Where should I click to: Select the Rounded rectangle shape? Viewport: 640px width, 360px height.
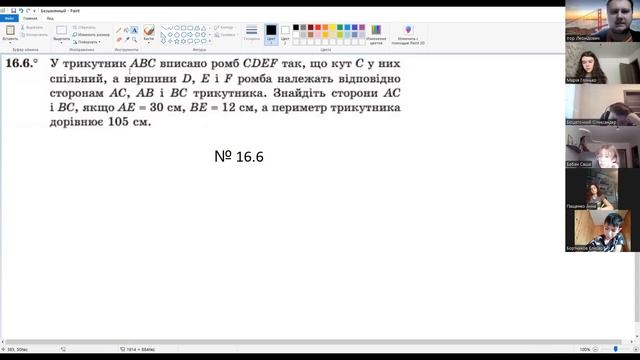tap(190, 28)
